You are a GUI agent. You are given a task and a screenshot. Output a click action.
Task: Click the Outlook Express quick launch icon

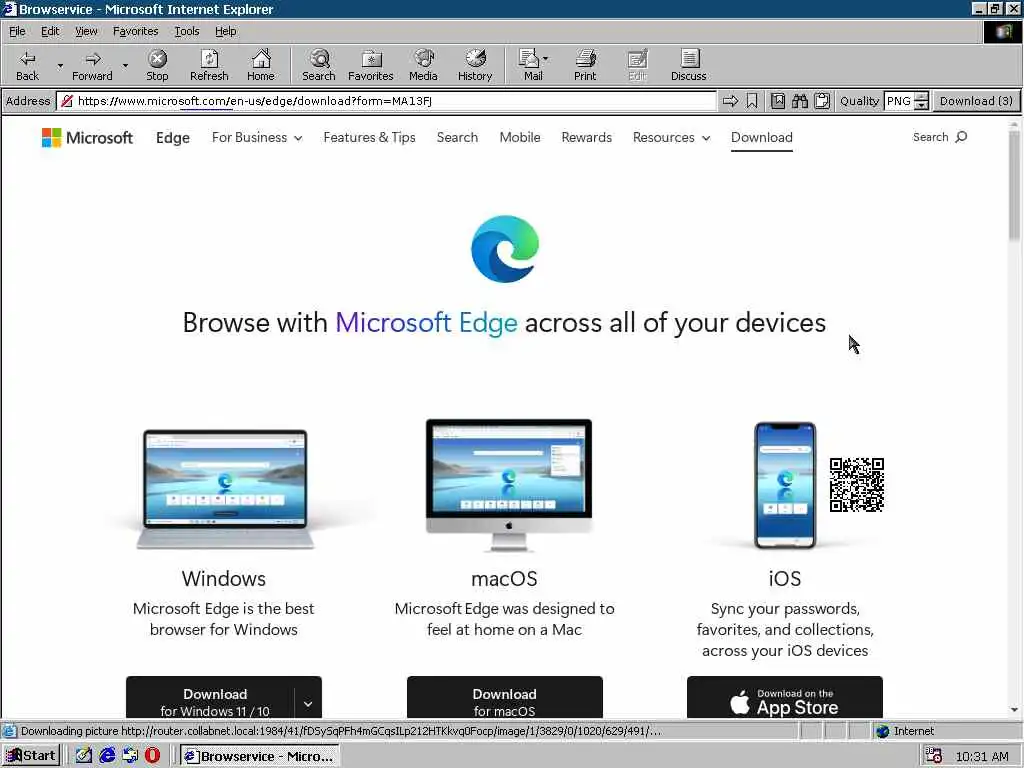130,756
